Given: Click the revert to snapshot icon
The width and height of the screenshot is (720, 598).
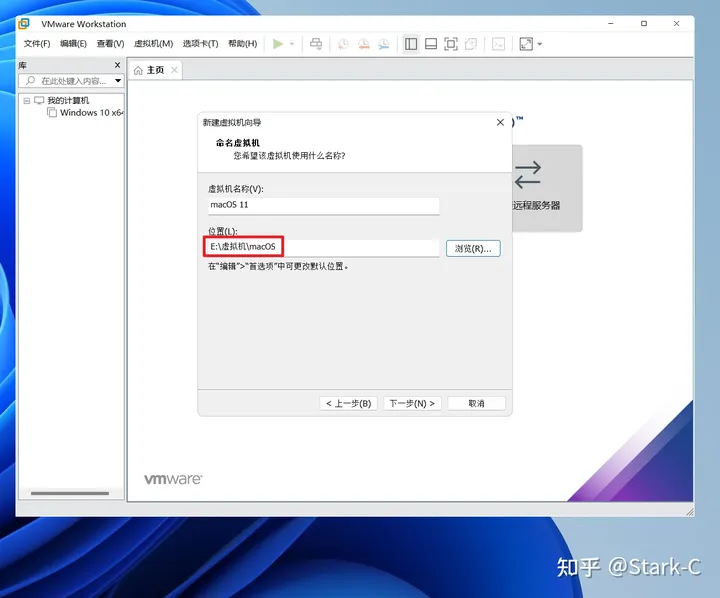Looking at the screenshot, I should click(364, 44).
